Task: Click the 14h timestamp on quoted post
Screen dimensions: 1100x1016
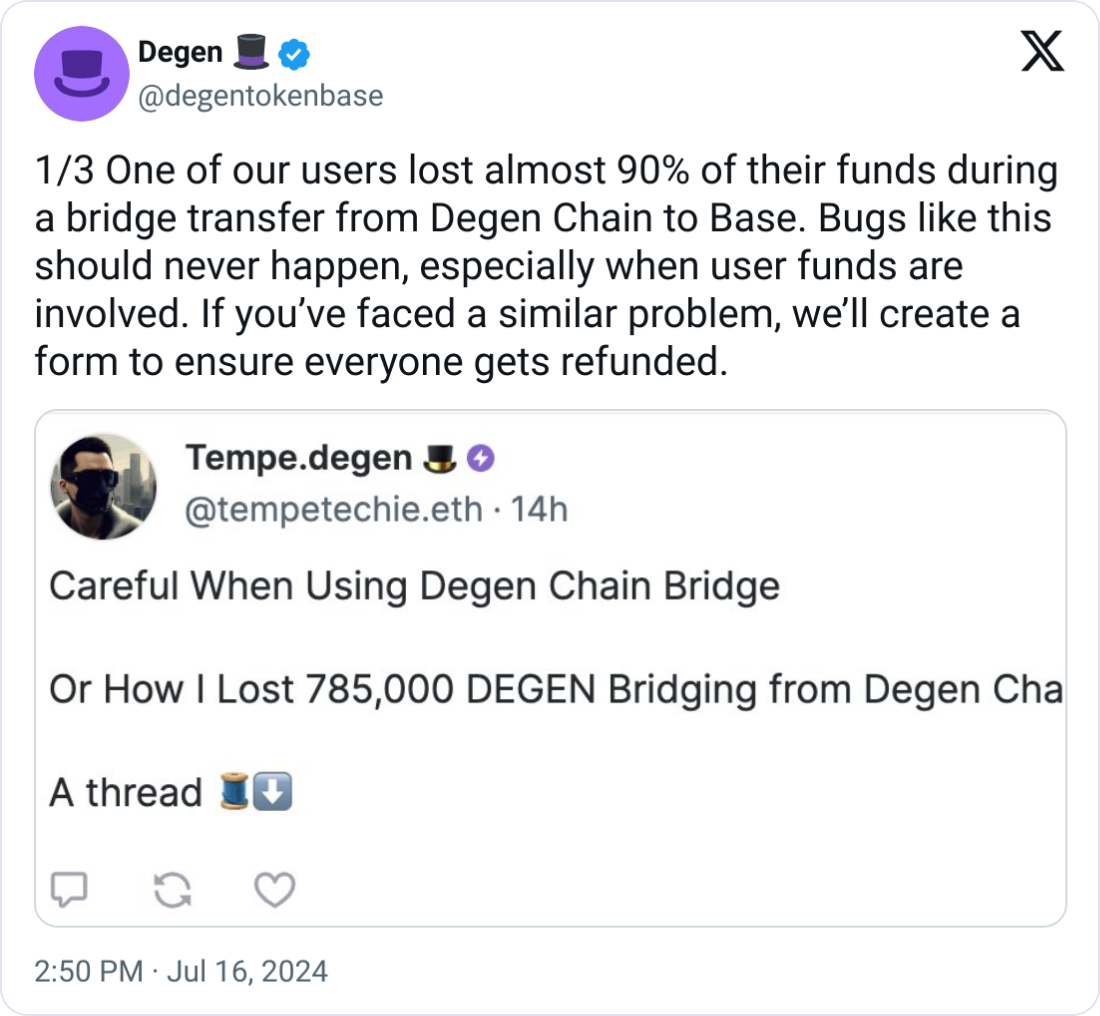Action: click(x=539, y=509)
